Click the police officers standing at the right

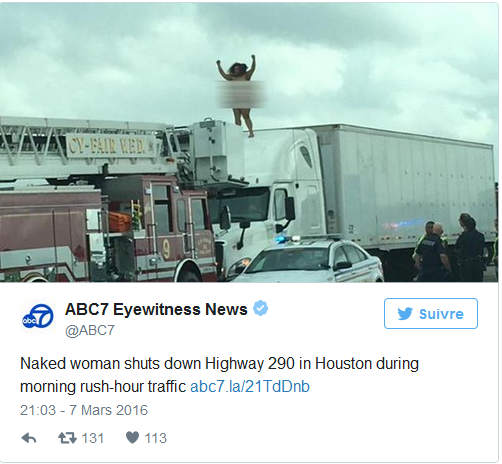(x=450, y=248)
